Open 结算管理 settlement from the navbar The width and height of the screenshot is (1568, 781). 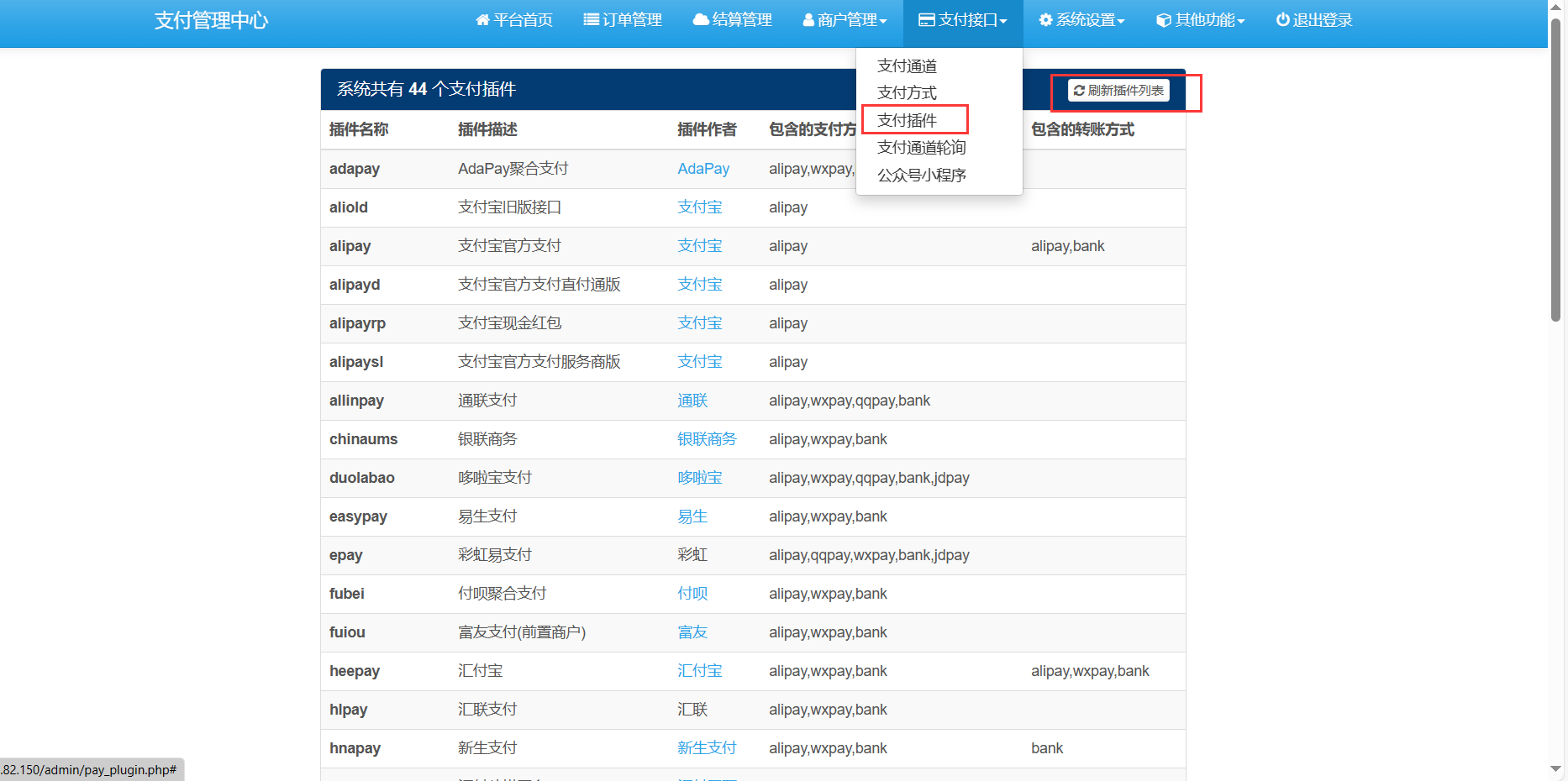[732, 20]
